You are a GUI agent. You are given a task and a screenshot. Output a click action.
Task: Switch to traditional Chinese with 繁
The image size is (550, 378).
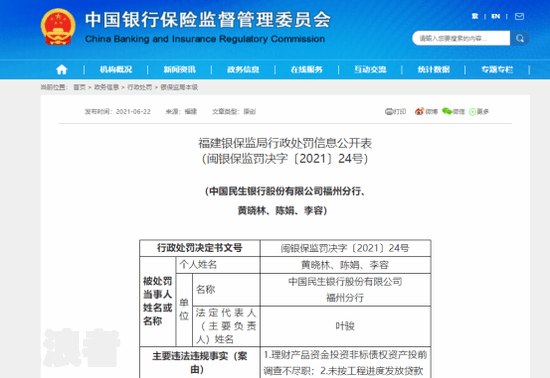pos(475,16)
